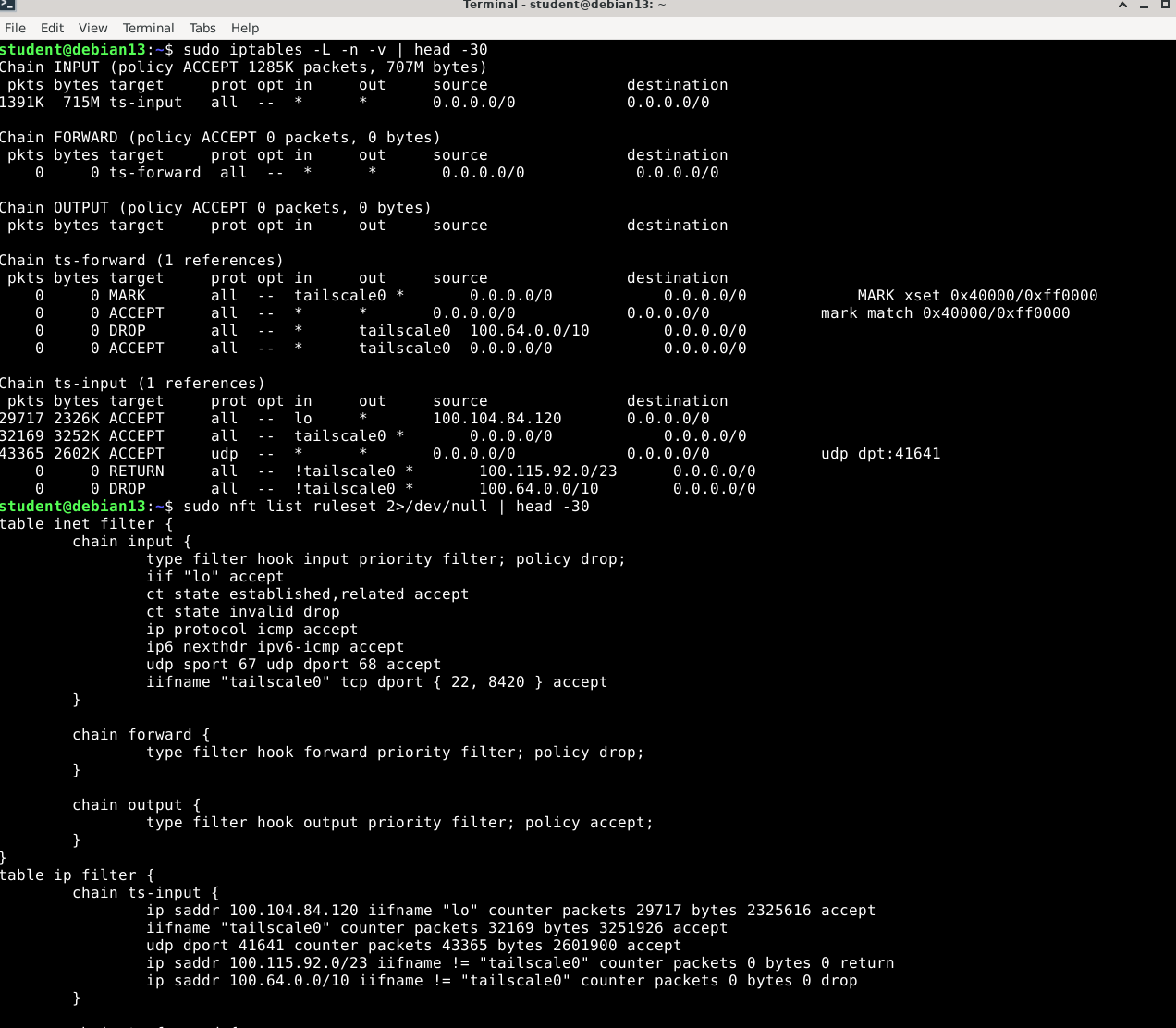Open the File menu
Screen dimensions: 1176x1028
coord(15,28)
